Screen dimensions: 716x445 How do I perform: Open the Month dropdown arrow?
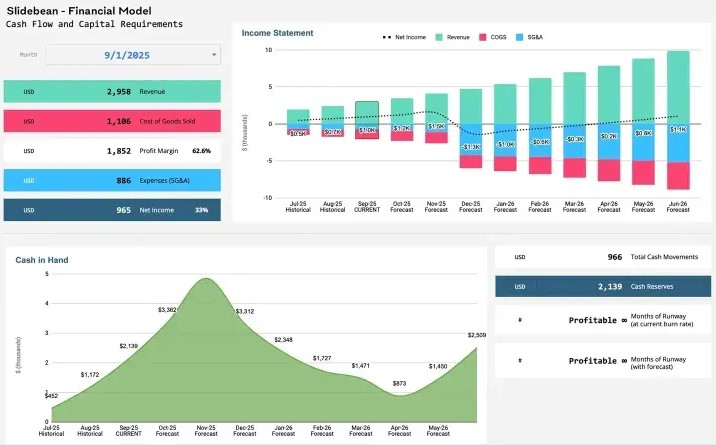click(x=214, y=55)
